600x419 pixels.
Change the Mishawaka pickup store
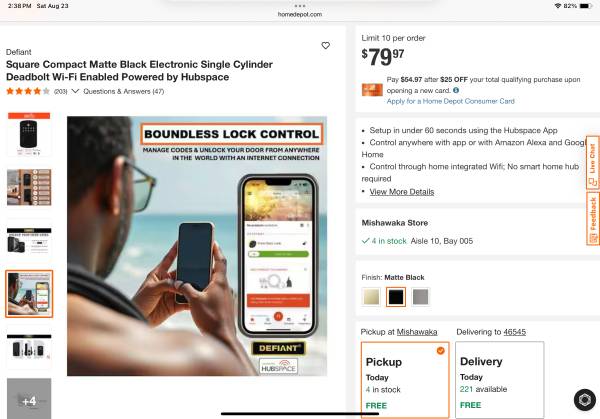417,331
